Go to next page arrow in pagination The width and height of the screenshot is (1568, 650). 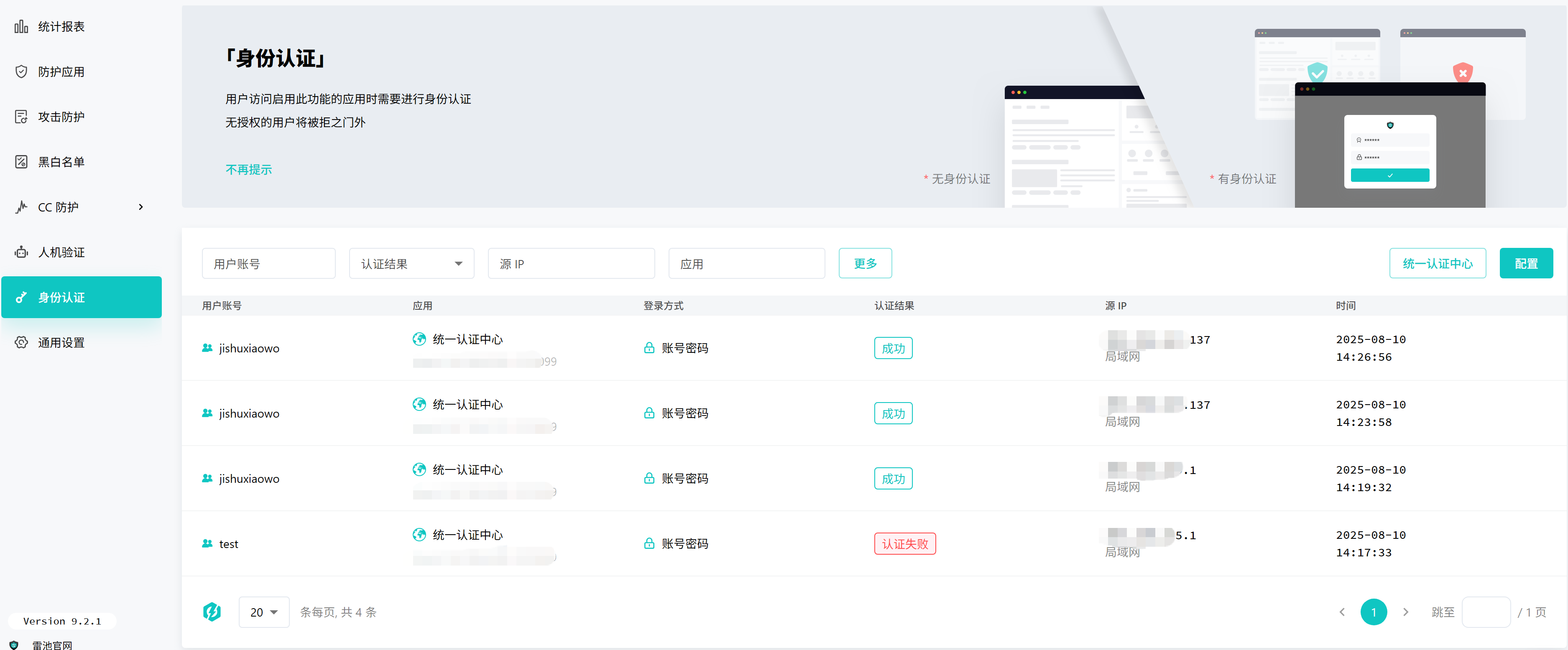(x=1405, y=612)
